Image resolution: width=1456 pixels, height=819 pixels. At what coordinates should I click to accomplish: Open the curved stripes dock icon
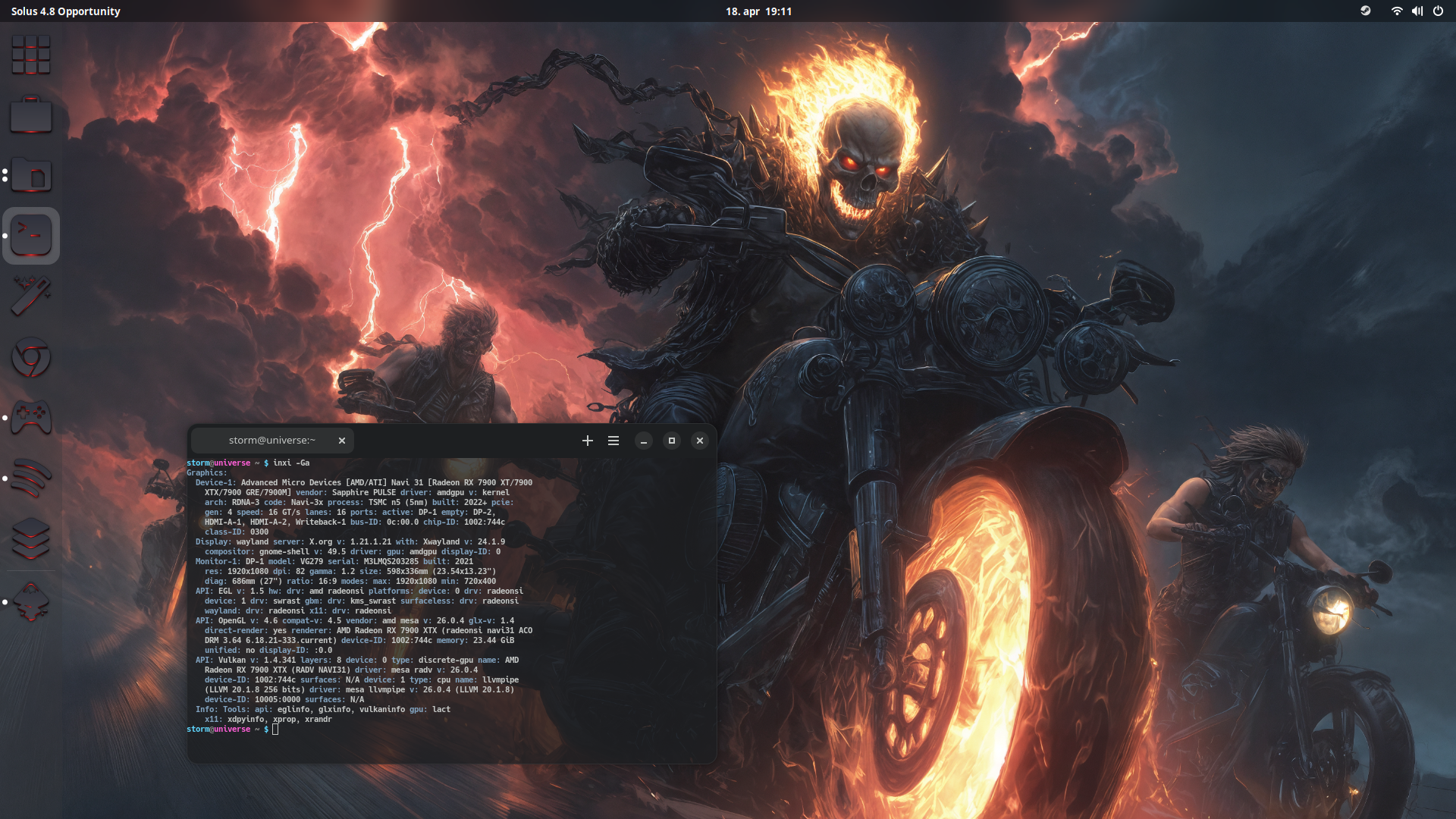[x=31, y=478]
